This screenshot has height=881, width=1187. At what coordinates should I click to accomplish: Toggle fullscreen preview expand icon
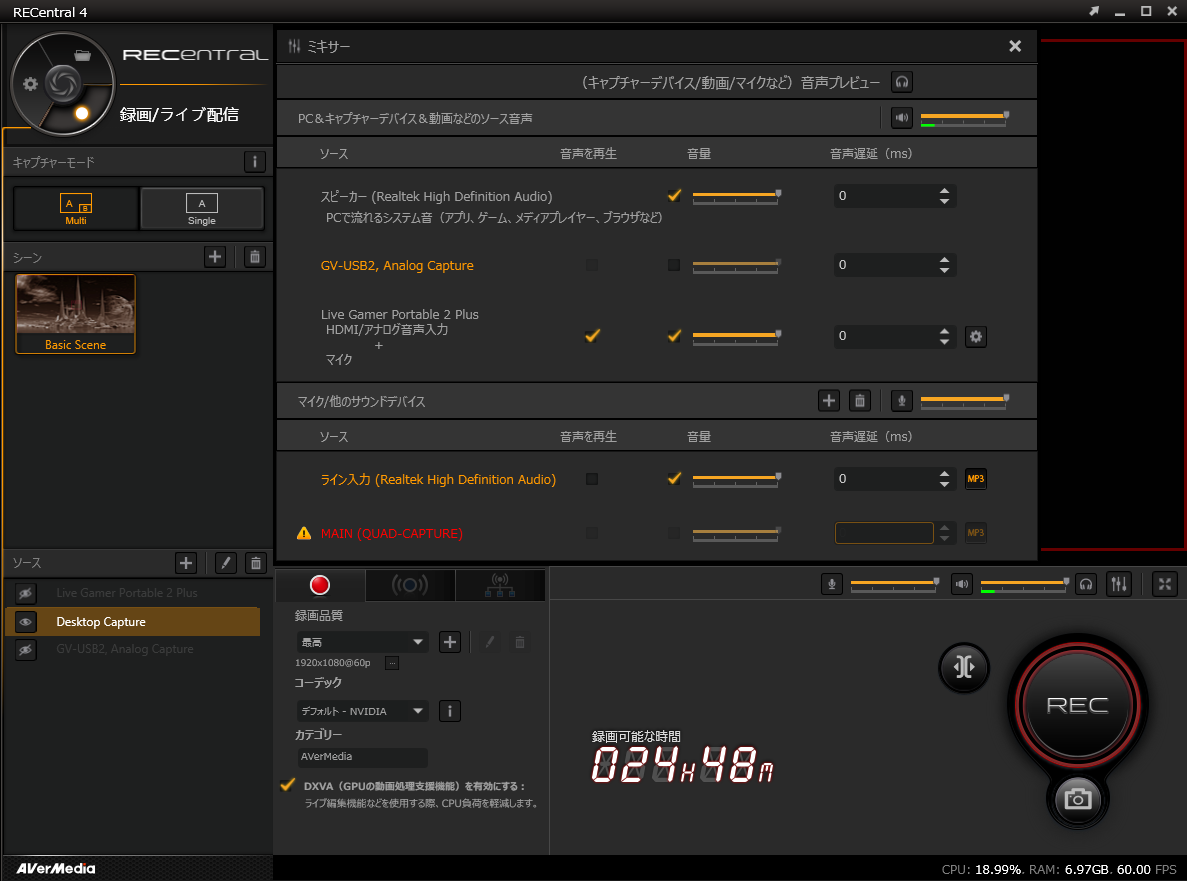[1165, 584]
